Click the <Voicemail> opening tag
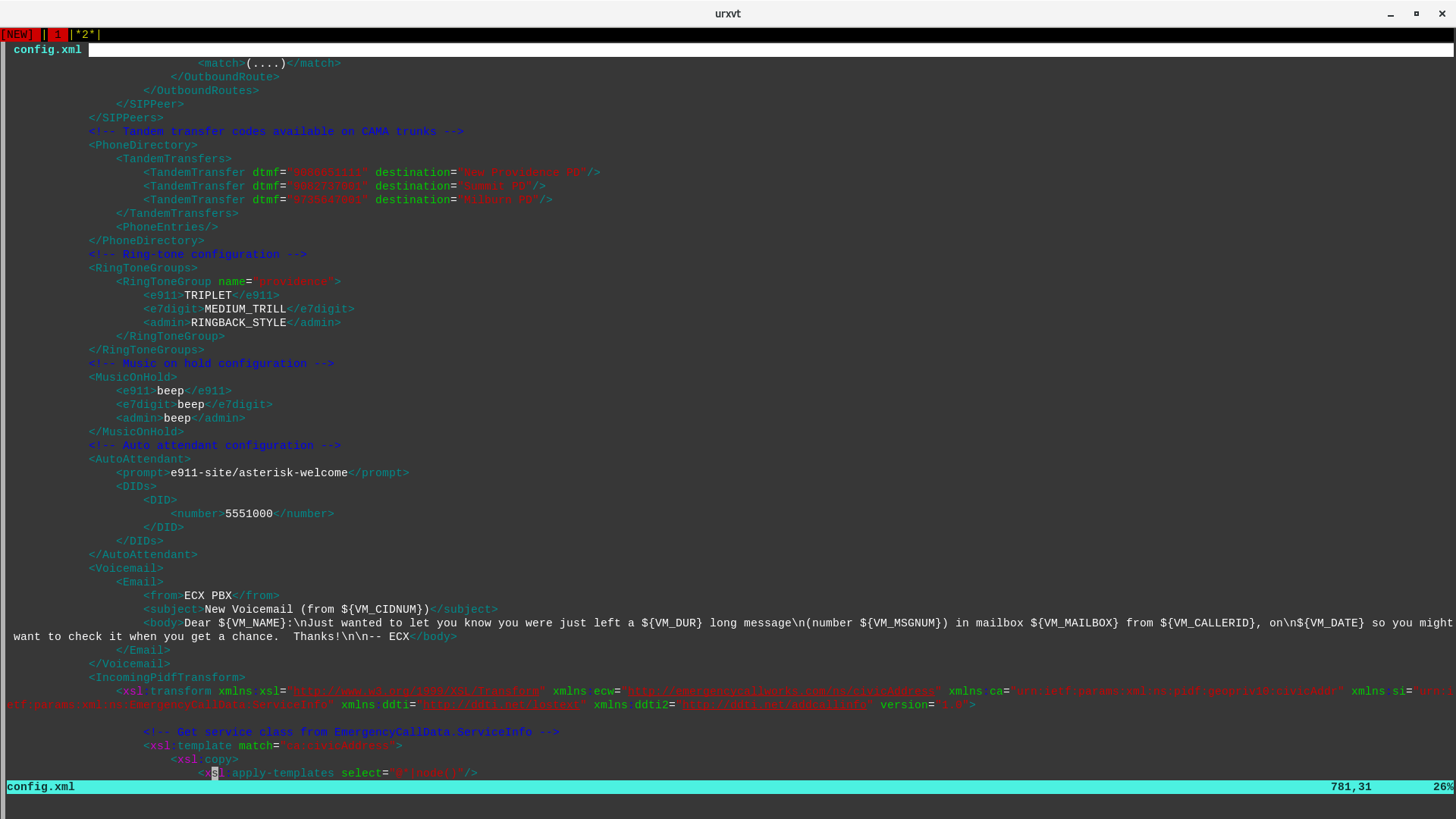 (x=126, y=569)
